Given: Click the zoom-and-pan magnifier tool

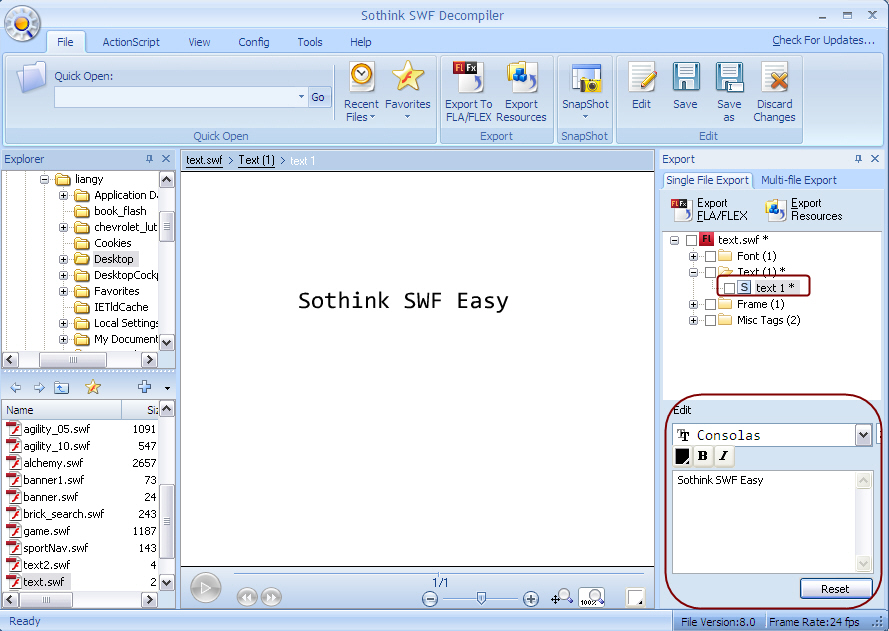Looking at the screenshot, I should click(x=562, y=597).
